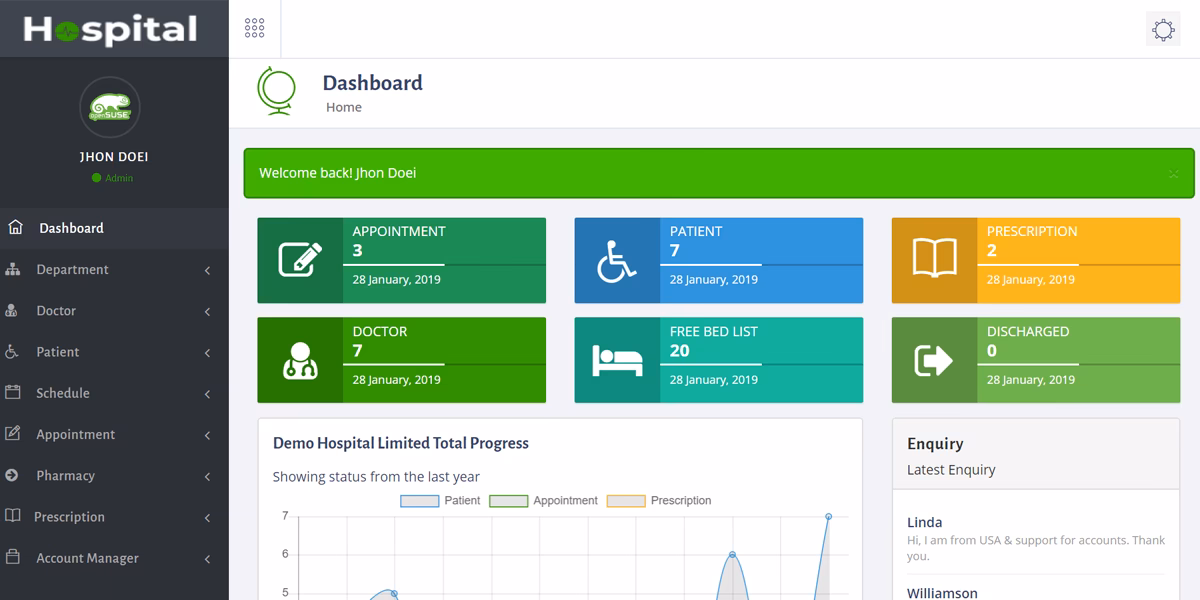Viewport: 1200px width, 600px height.
Task: Click Linda's enquiry in the Enquiry panel
Action: click(924, 522)
